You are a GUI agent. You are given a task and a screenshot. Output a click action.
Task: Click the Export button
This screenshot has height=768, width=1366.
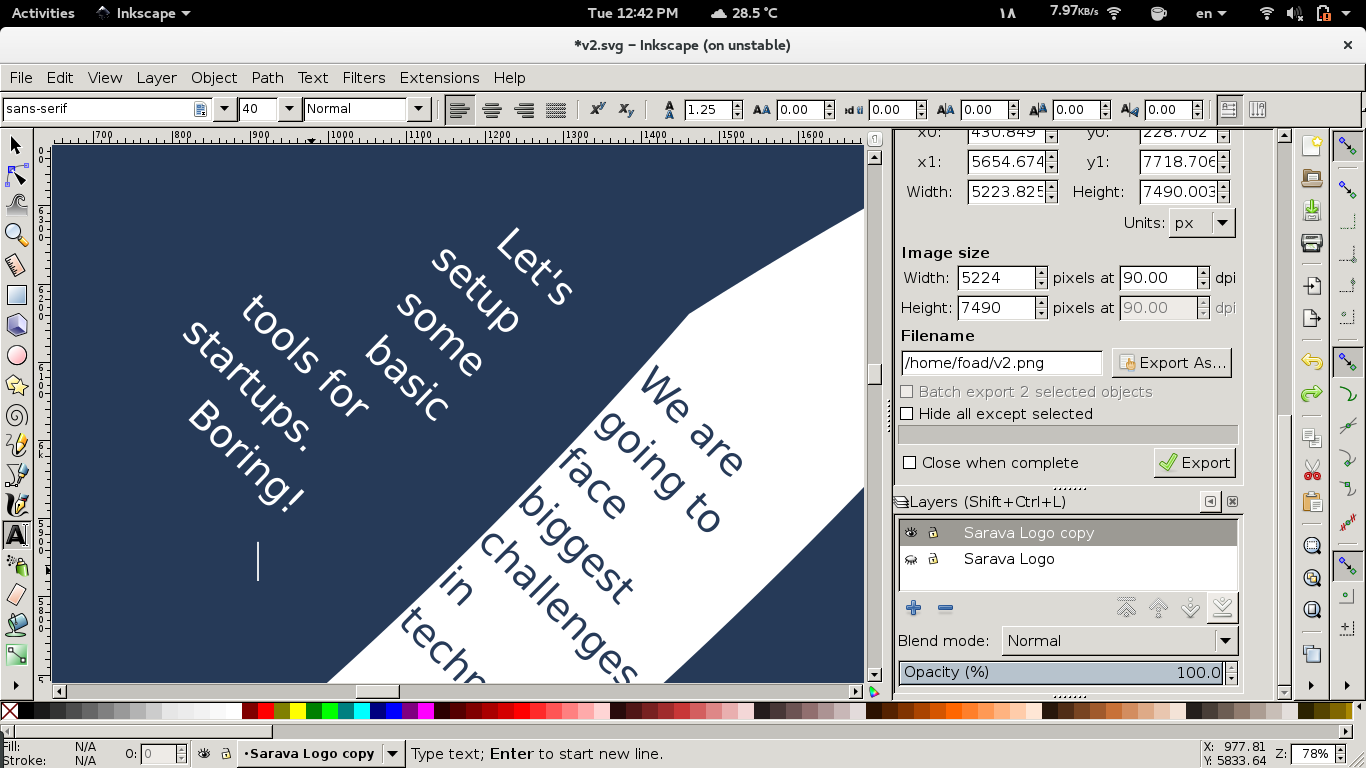tap(1195, 463)
